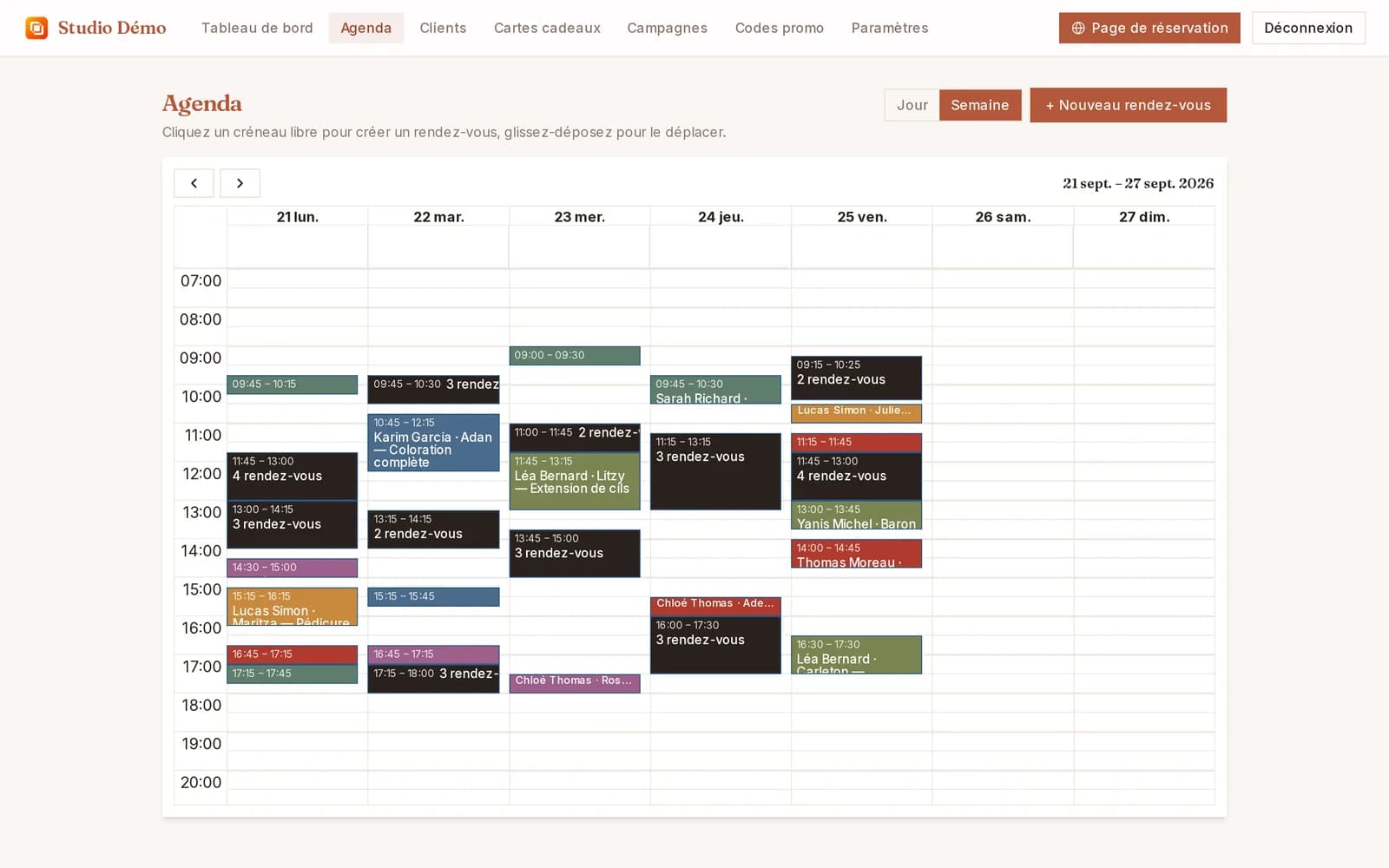Click the empty Saturday 10:00 slot

[1003, 395]
